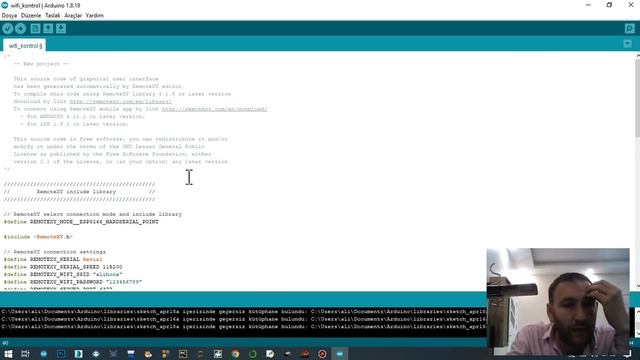Click the line with REMOTEXY_WIFI_PASSWORD

pyautogui.click(x=73, y=282)
